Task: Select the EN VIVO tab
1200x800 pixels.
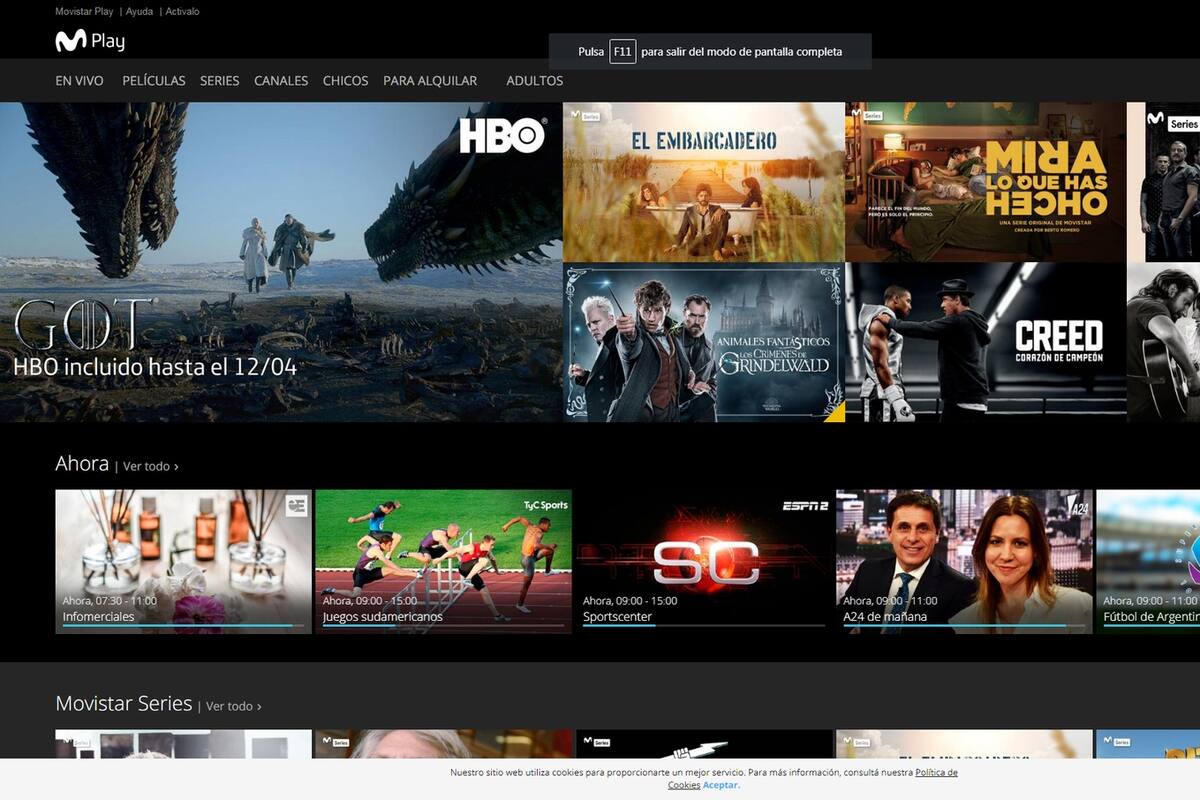Action: 79,80
